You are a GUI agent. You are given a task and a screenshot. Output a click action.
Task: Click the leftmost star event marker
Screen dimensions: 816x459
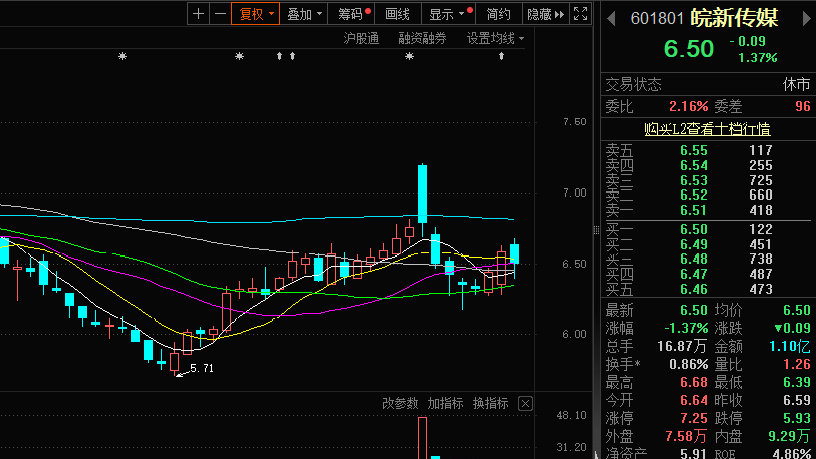pyautogui.click(x=123, y=56)
